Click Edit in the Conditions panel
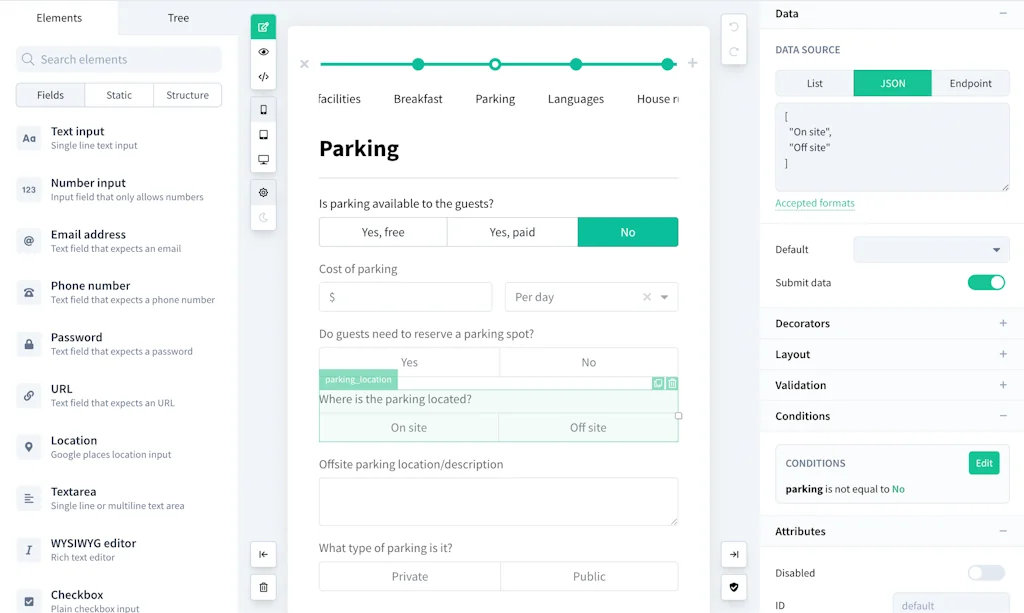Image resolution: width=1024 pixels, height=613 pixels. [983, 463]
